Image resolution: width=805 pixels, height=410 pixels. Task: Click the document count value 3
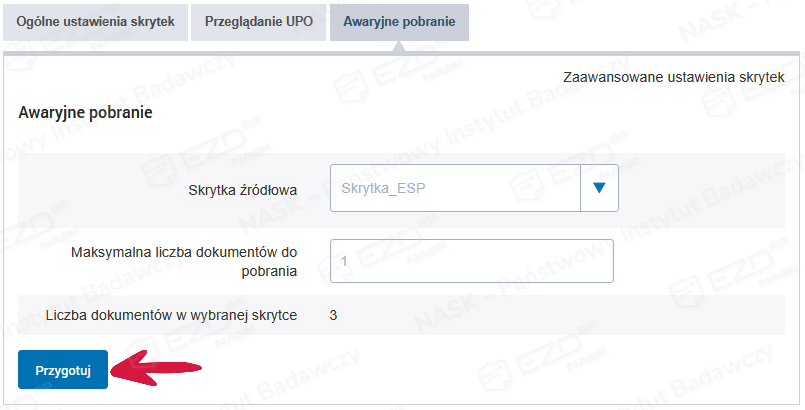click(334, 315)
